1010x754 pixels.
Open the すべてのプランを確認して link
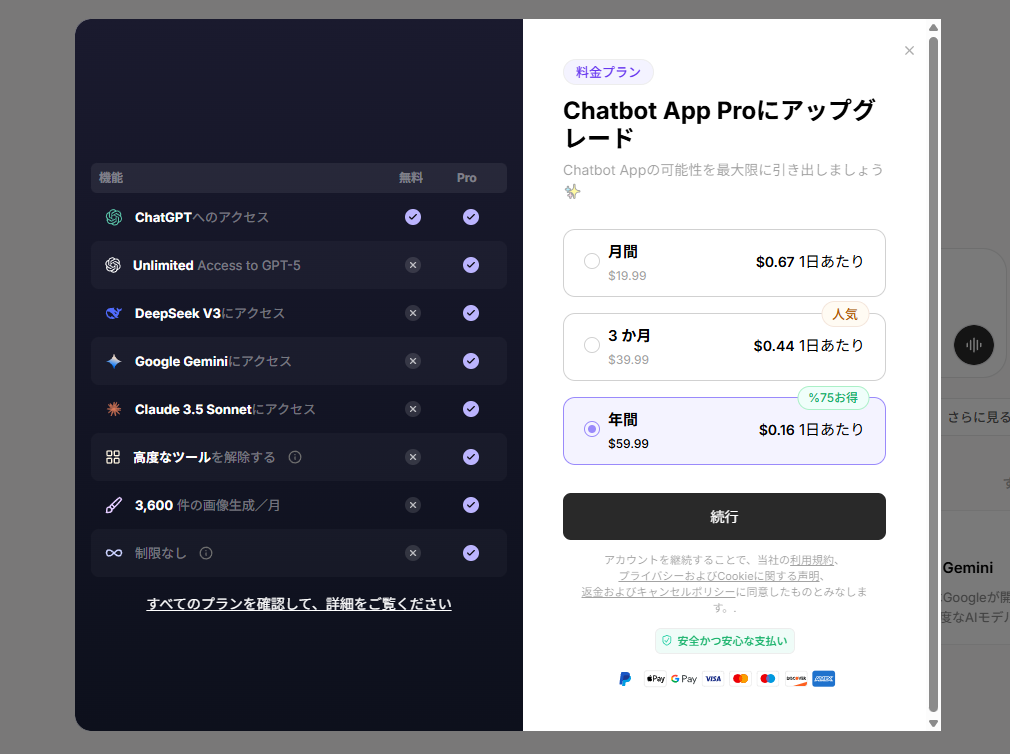point(299,604)
